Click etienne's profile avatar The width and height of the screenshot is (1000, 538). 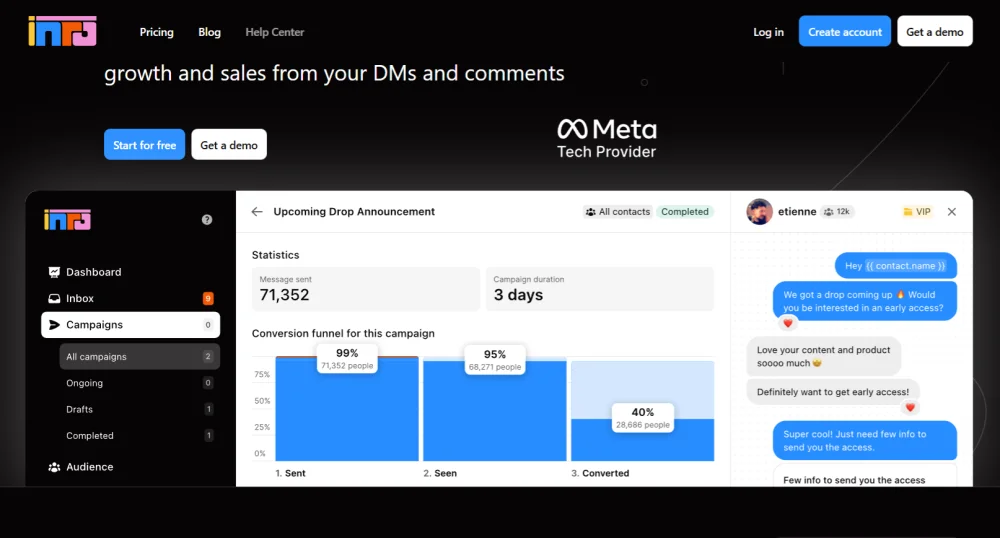760,212
